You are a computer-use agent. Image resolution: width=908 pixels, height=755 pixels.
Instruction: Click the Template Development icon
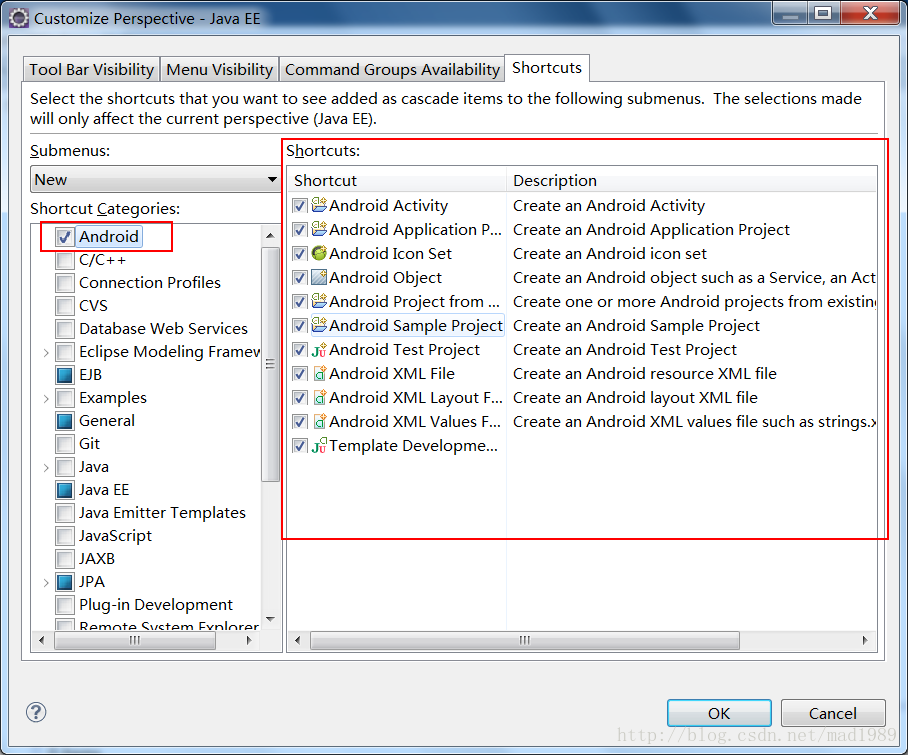(x=319, y=445)
